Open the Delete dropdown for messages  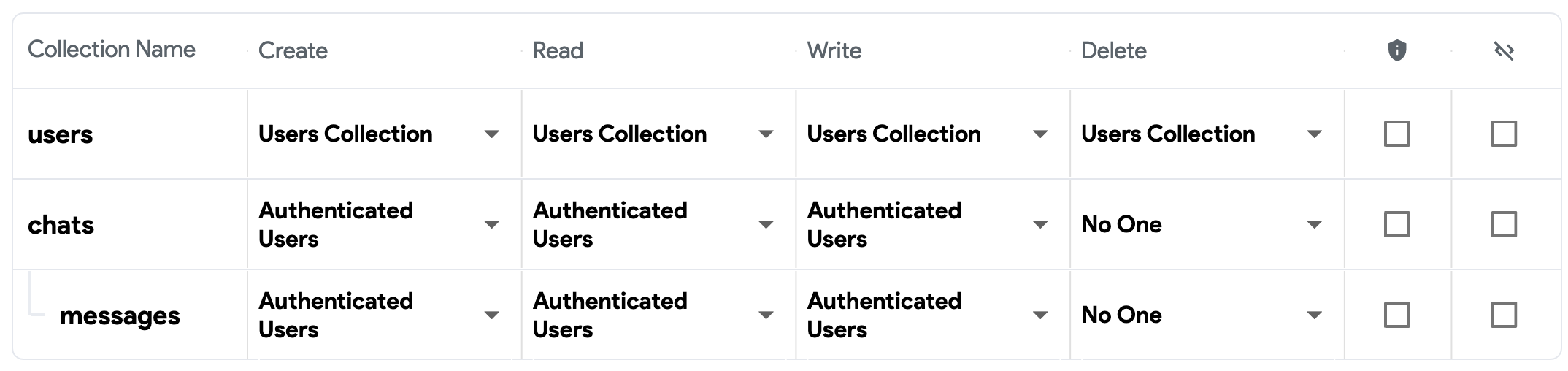point(1202,315)
